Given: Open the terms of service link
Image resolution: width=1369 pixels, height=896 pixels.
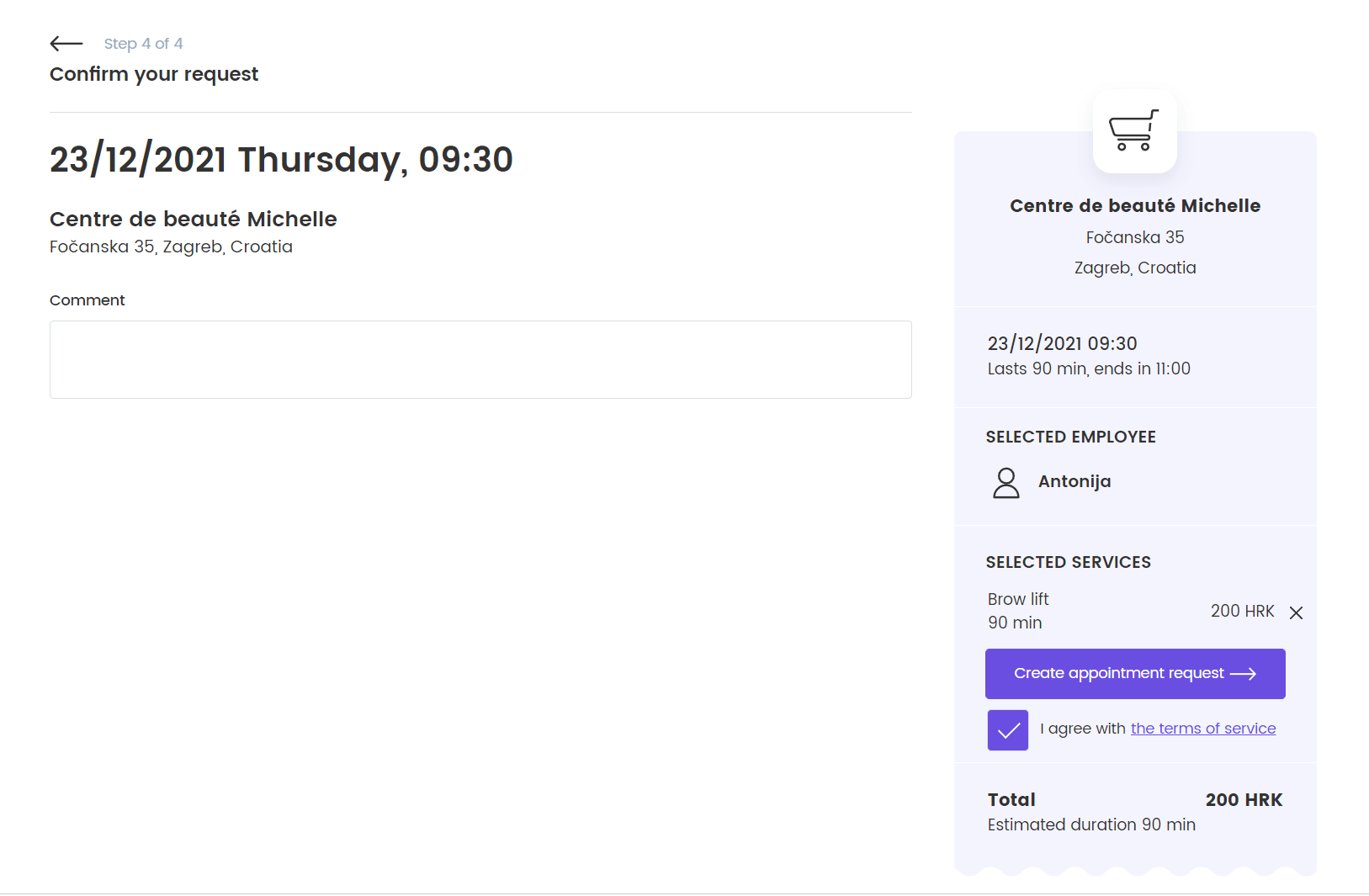Looking at the screenshot, I should click(x=1202, y=729).
